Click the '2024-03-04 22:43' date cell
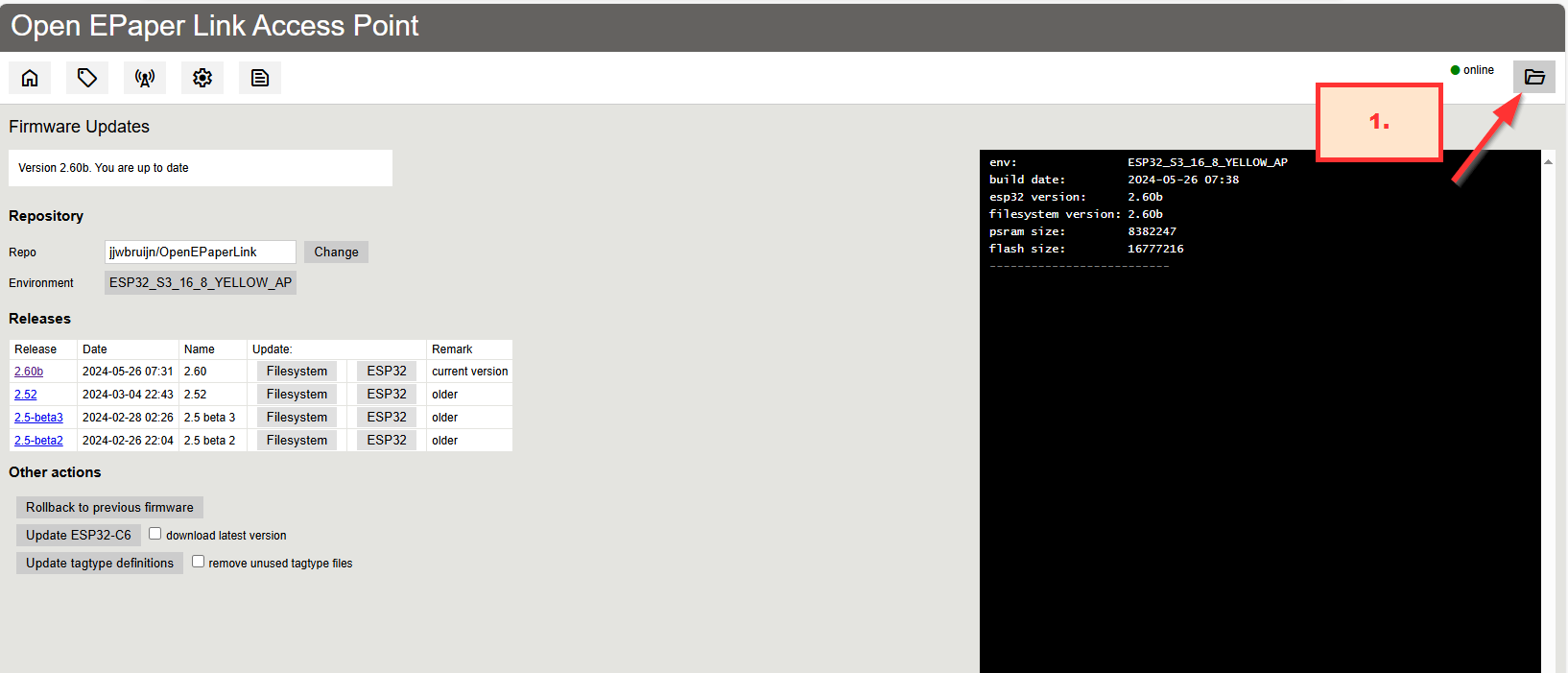1568x673 pixels. click(128, 395)
